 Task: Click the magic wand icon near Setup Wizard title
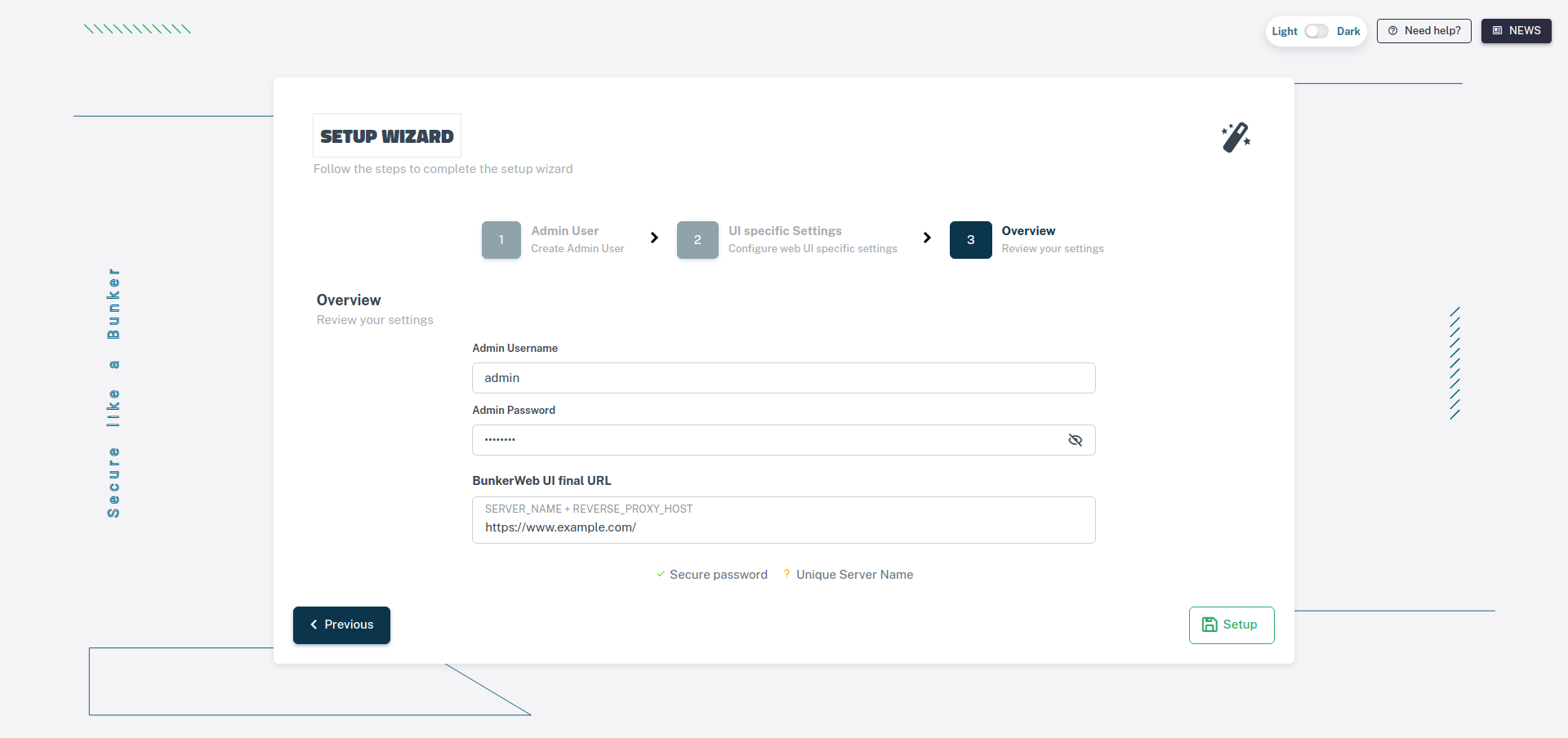coord(1235,136)
